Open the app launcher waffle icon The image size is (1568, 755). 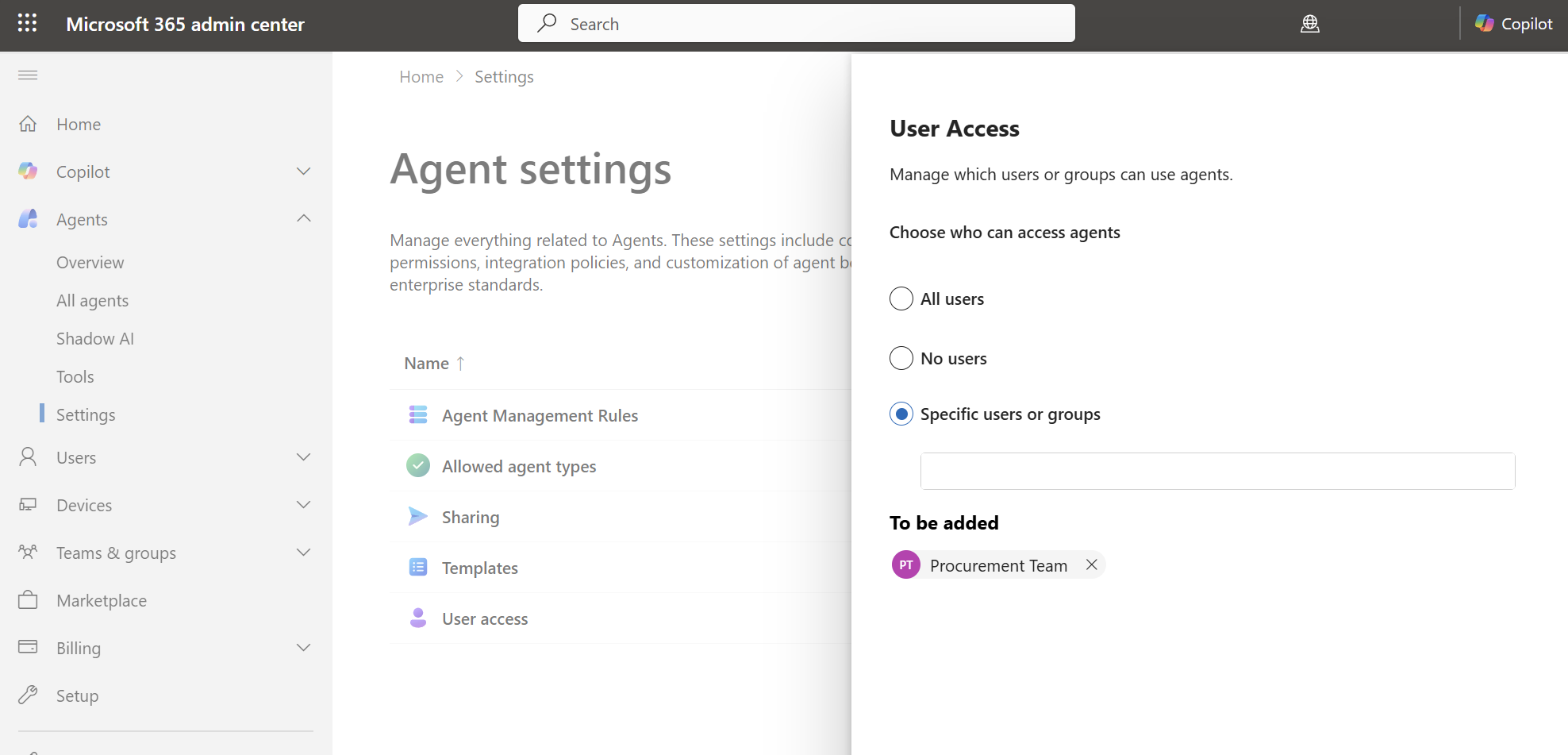(27, 23)
